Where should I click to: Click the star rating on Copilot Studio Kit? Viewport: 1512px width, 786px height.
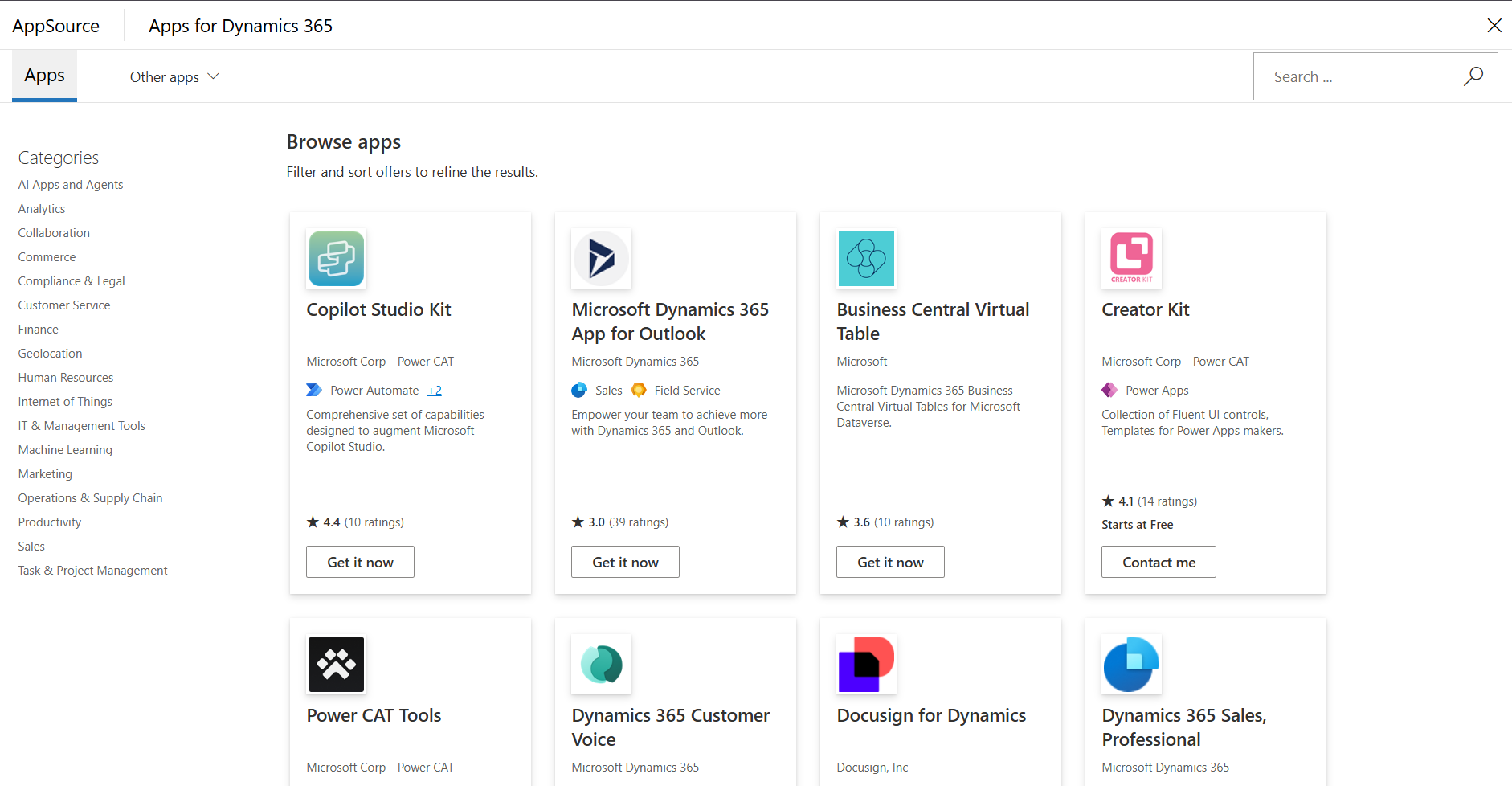point(313,522)
